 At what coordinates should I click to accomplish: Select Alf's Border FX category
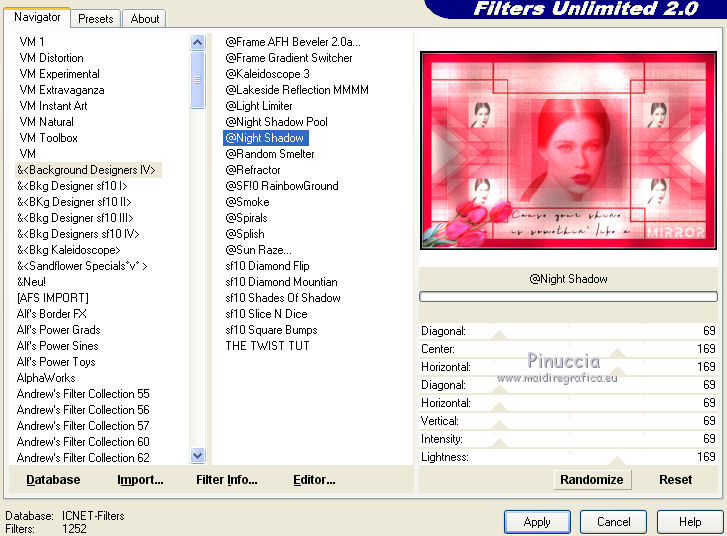click(51, 314)
